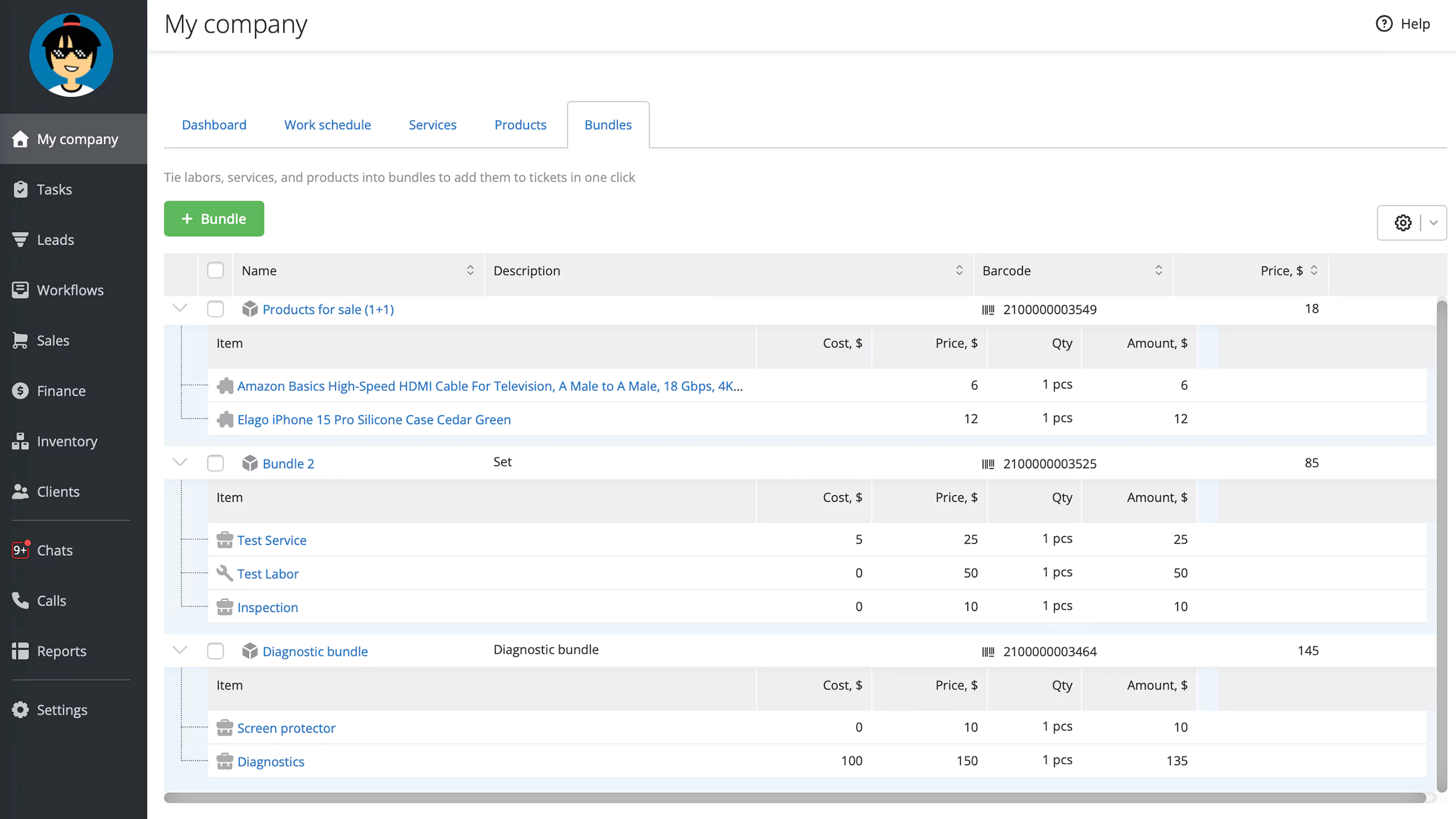Click the 'Elago iPhone 15 Pro Silicone Case' link
1456x819 pixels.
(x=374, y=419)
